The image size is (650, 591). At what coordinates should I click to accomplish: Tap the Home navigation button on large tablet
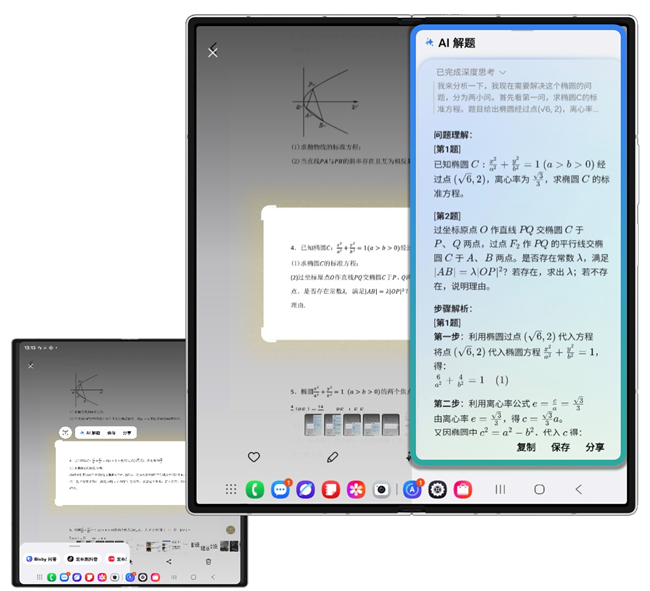(x=539, y=489)
